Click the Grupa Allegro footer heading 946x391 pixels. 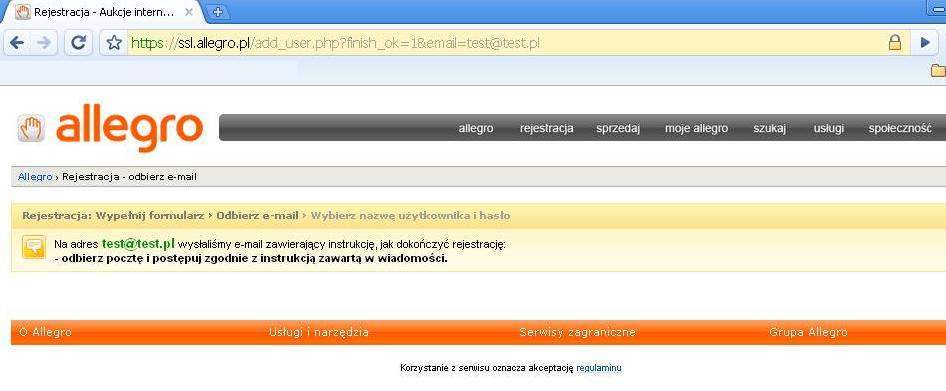coord(808,332)
